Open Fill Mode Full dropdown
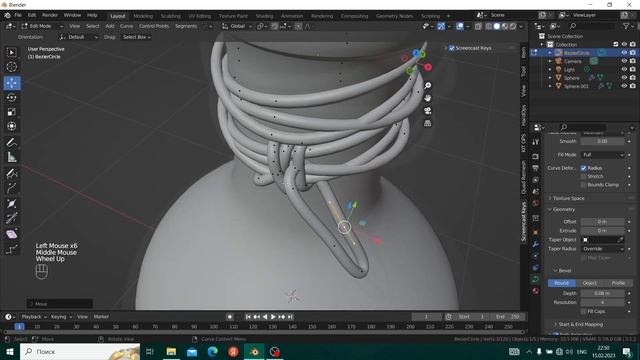Viewport: 640px width, 360px height. [x=602, y=155]
